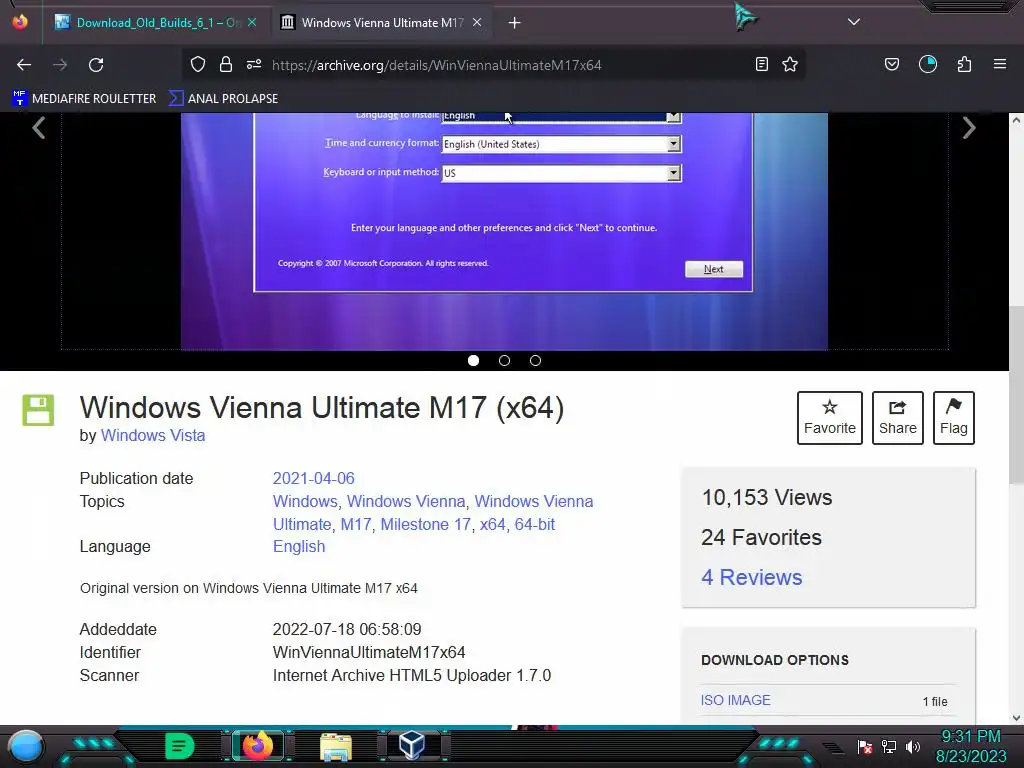Open VirtualBox from taskbar
The image size is (1024, 768).
[x=413, y=745]
